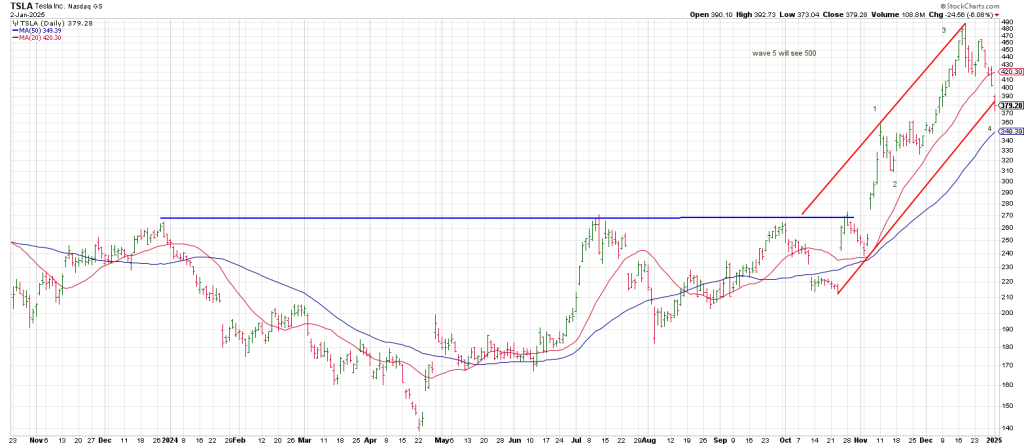
Task: Select the blue horizontal resistance line
Action: [400, 218]
